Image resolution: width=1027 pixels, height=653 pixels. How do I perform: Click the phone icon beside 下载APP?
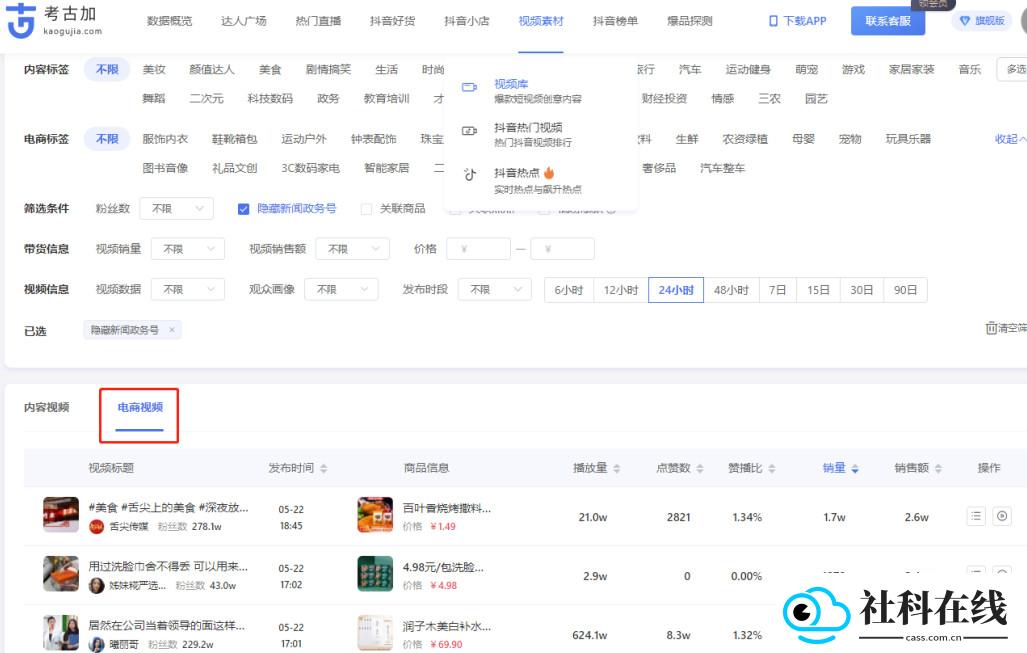(774, 21)
